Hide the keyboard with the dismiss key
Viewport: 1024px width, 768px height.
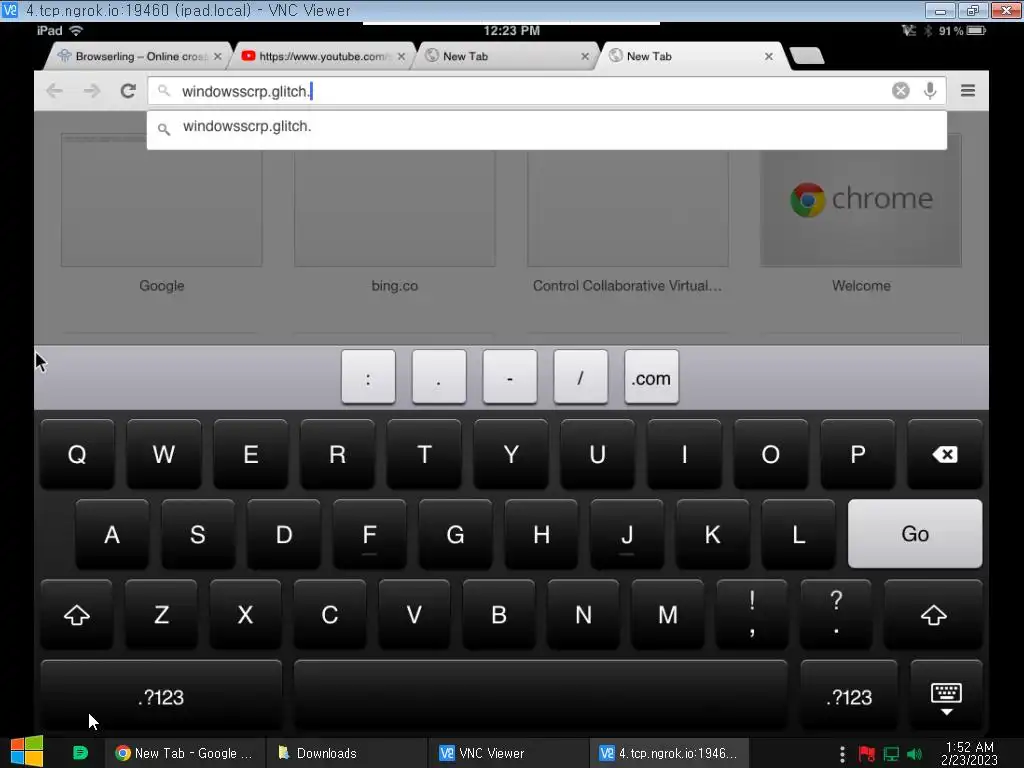[x=946, y=696]
